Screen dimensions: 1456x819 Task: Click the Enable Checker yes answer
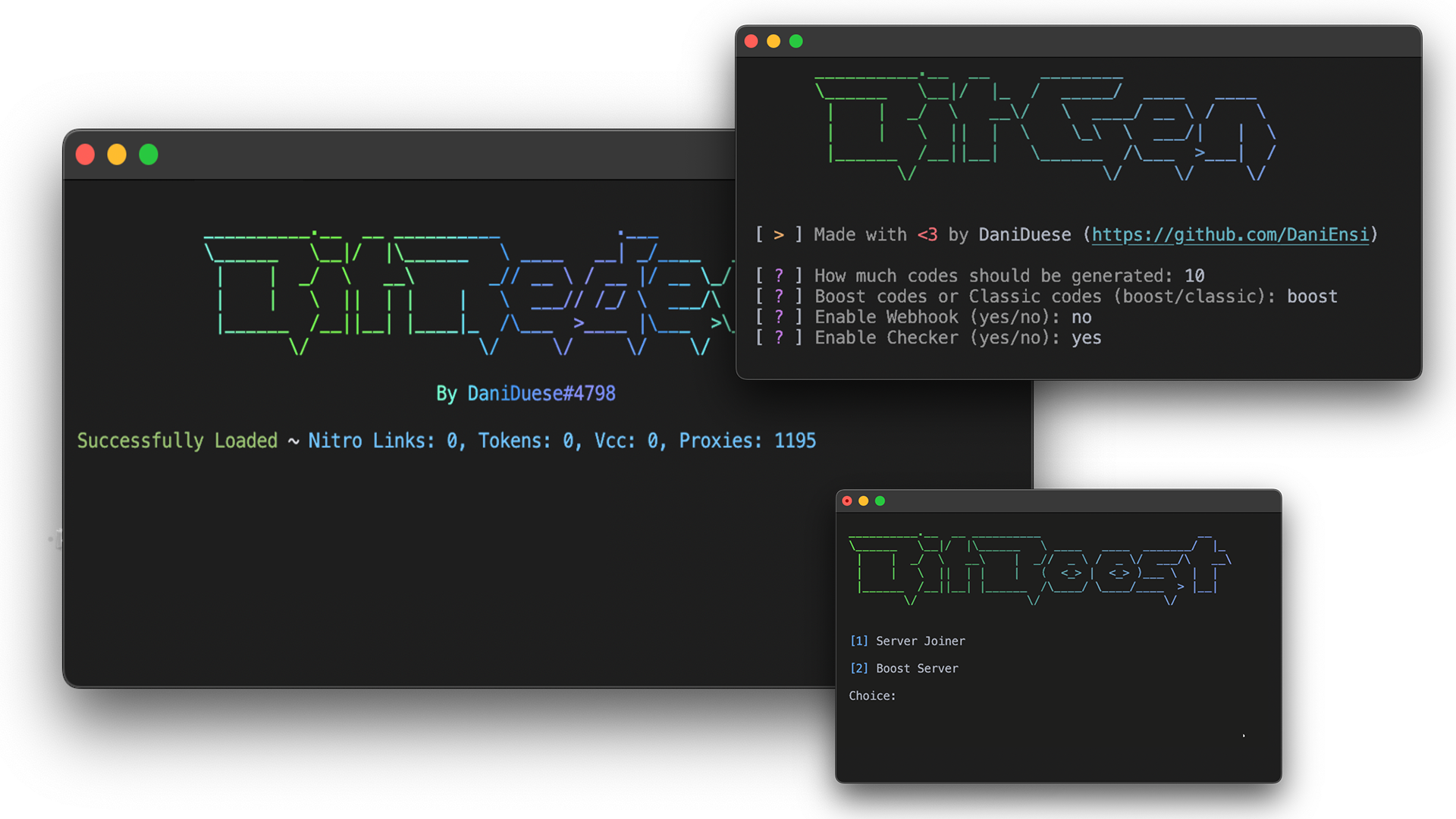coord(1086,337)
